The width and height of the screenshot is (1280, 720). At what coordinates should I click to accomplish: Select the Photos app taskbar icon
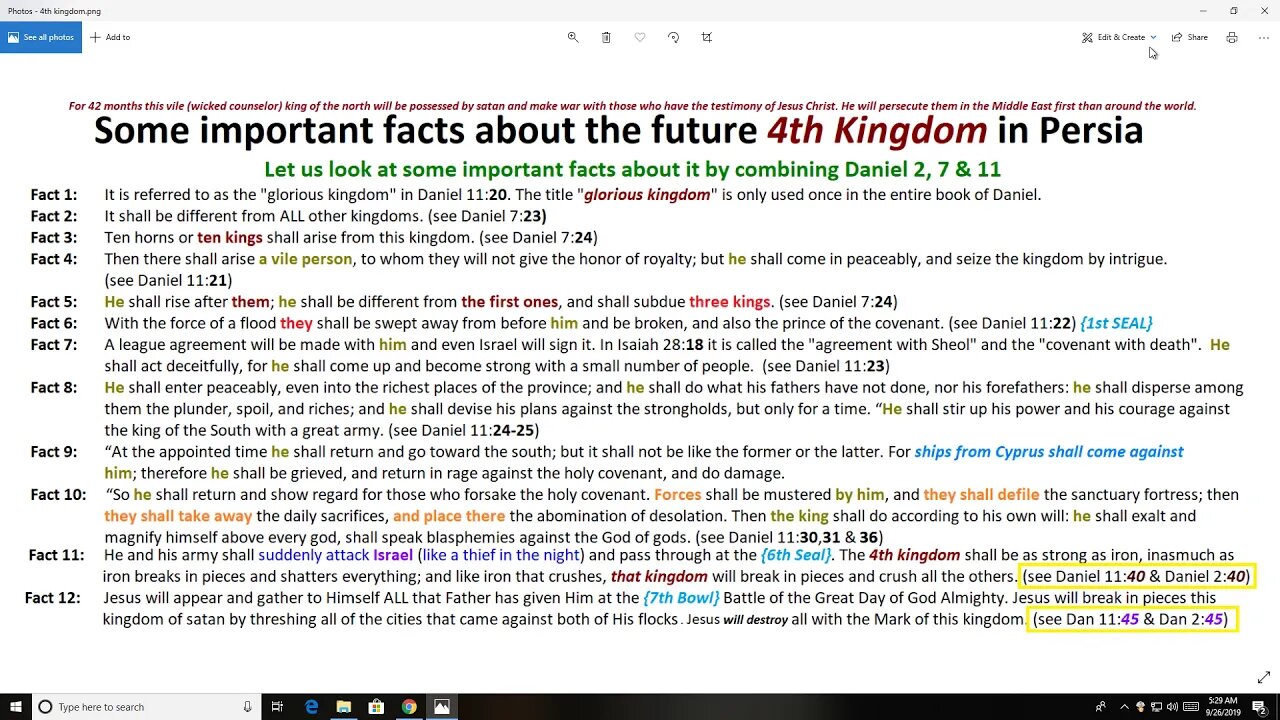pos(441,707)
